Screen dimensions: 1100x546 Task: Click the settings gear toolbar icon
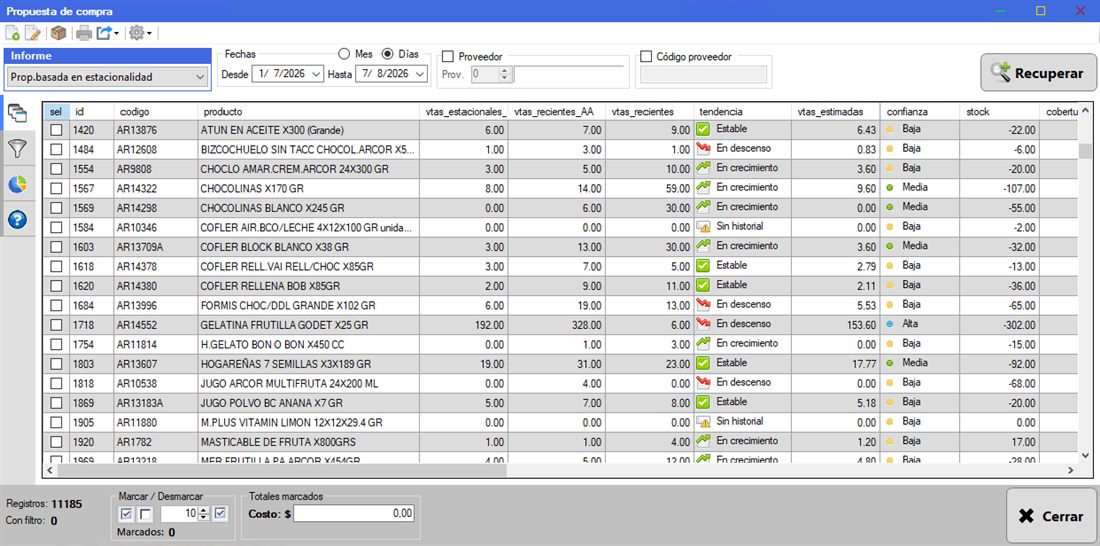point(136,33)
